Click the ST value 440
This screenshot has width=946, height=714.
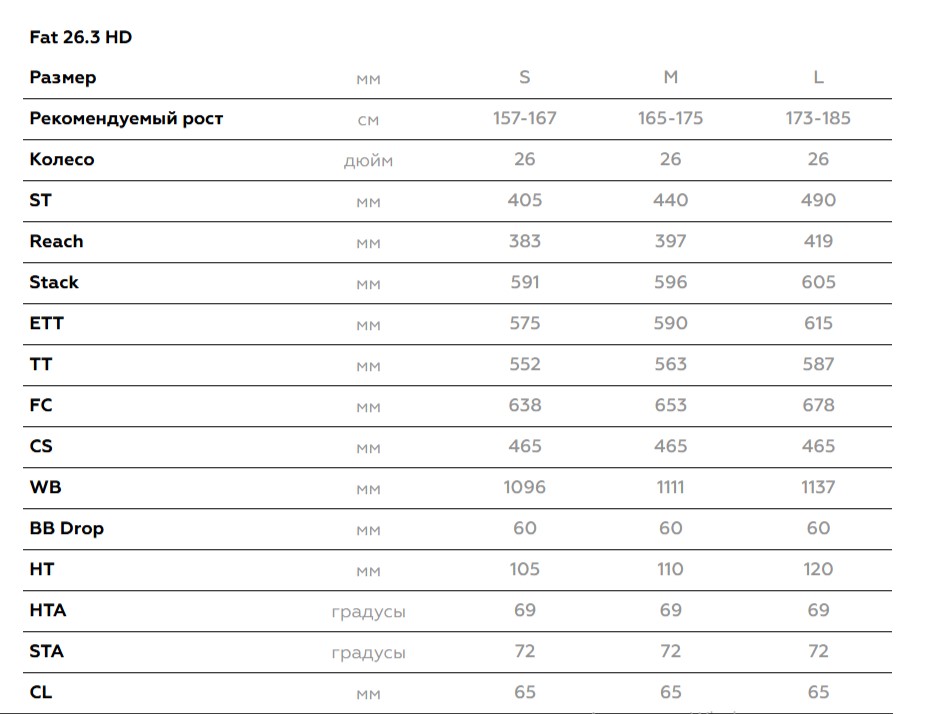coord(671,201)
